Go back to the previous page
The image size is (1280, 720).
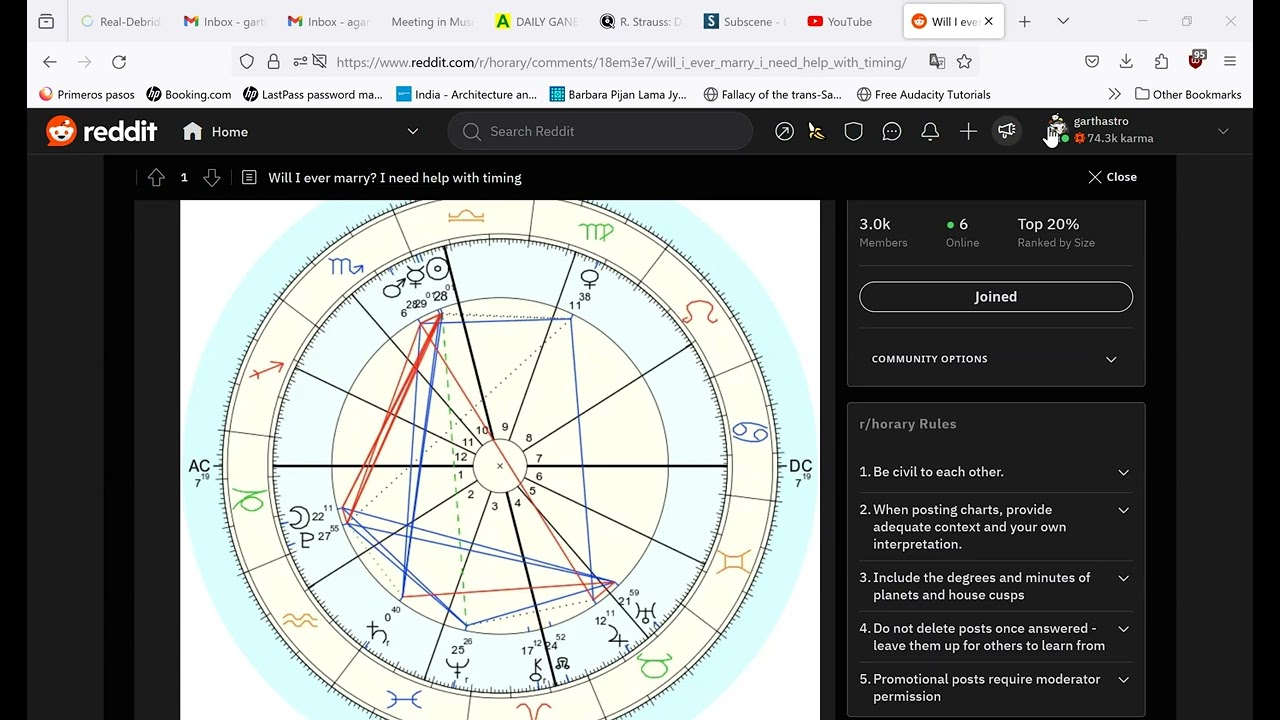tap(50, 62)
